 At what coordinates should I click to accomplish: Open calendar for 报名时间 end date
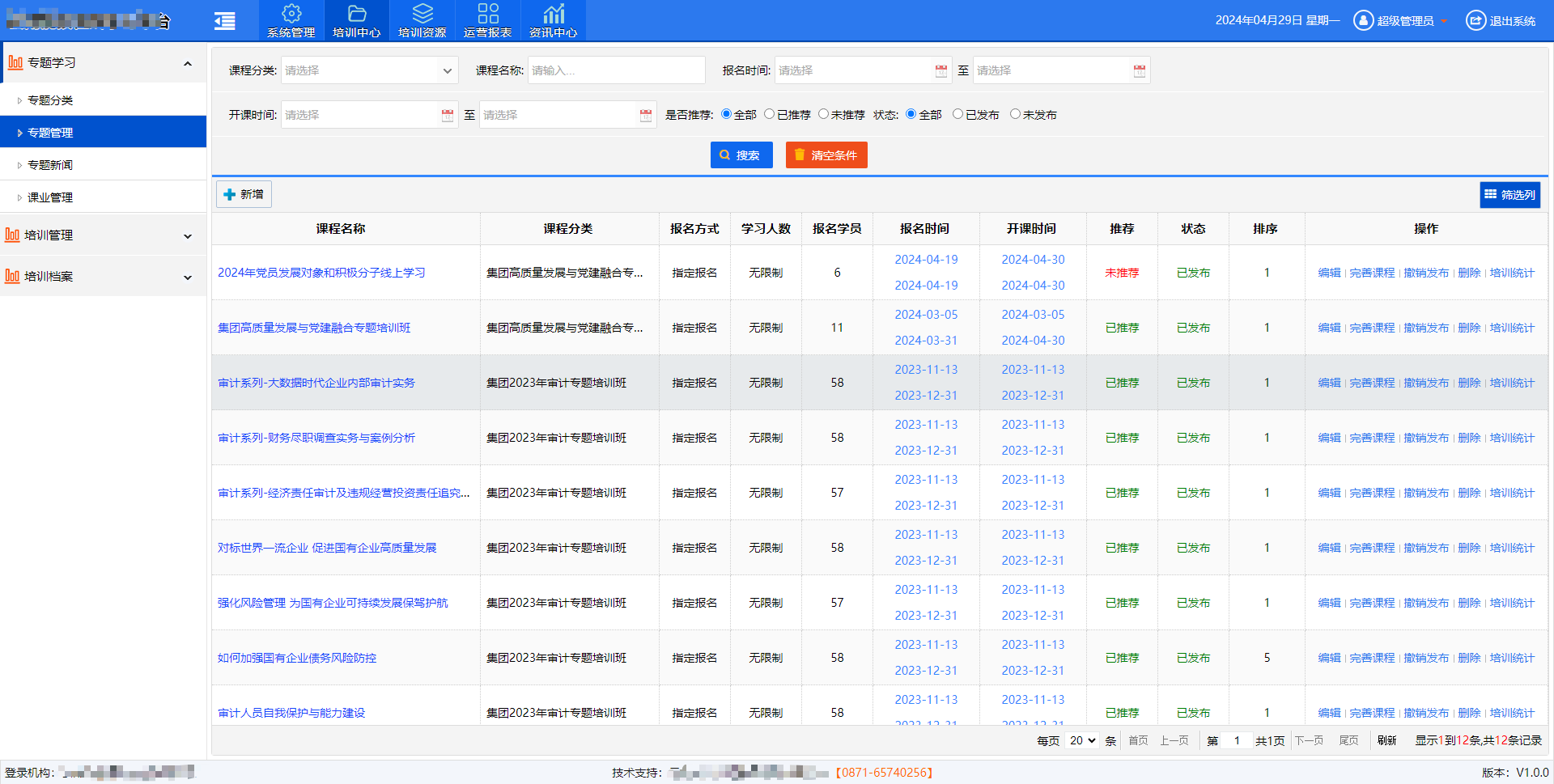tap(1139, 70)
